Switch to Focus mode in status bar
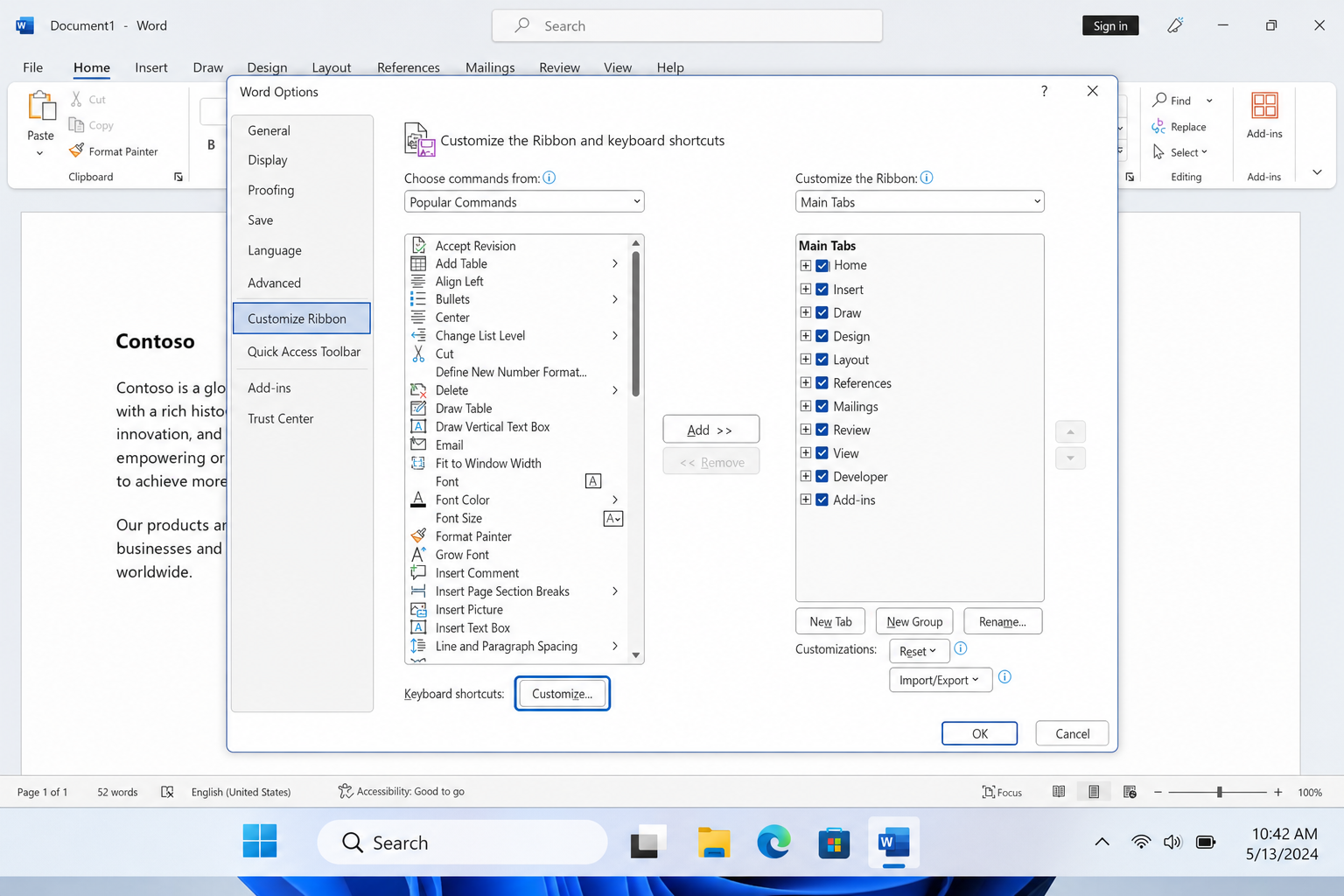Screen dimensions: 1344x896 tap(1002, 792)
